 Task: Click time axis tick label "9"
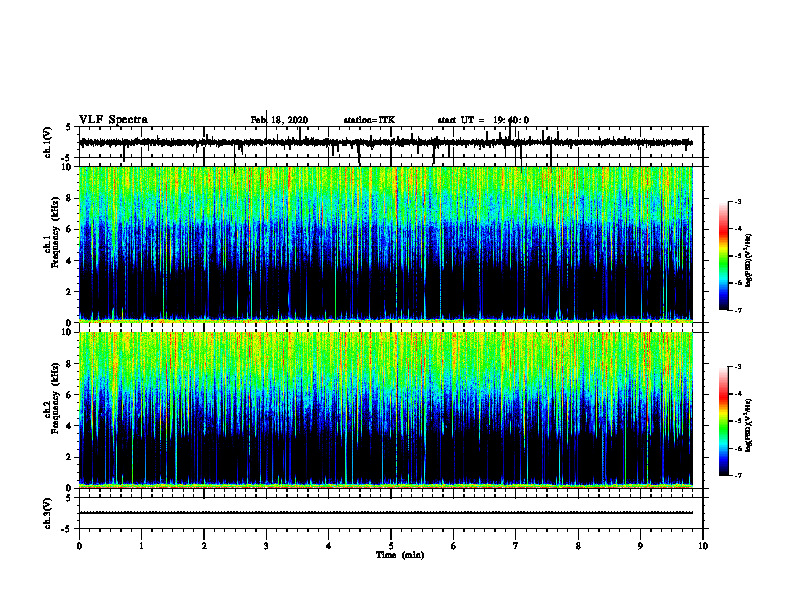pyautogui.click(x=640, y=546)
